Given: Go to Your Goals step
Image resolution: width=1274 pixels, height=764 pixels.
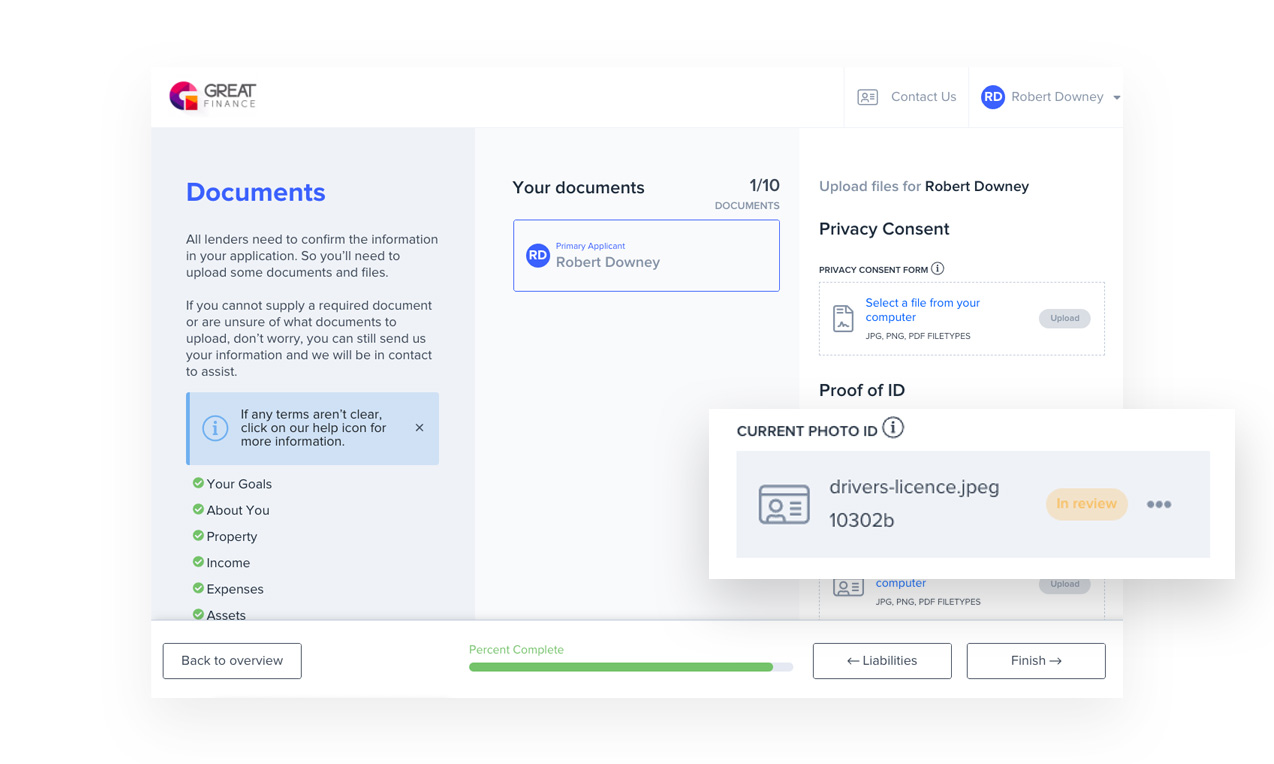Looking at the screenshot, I should tap(239, 484).
